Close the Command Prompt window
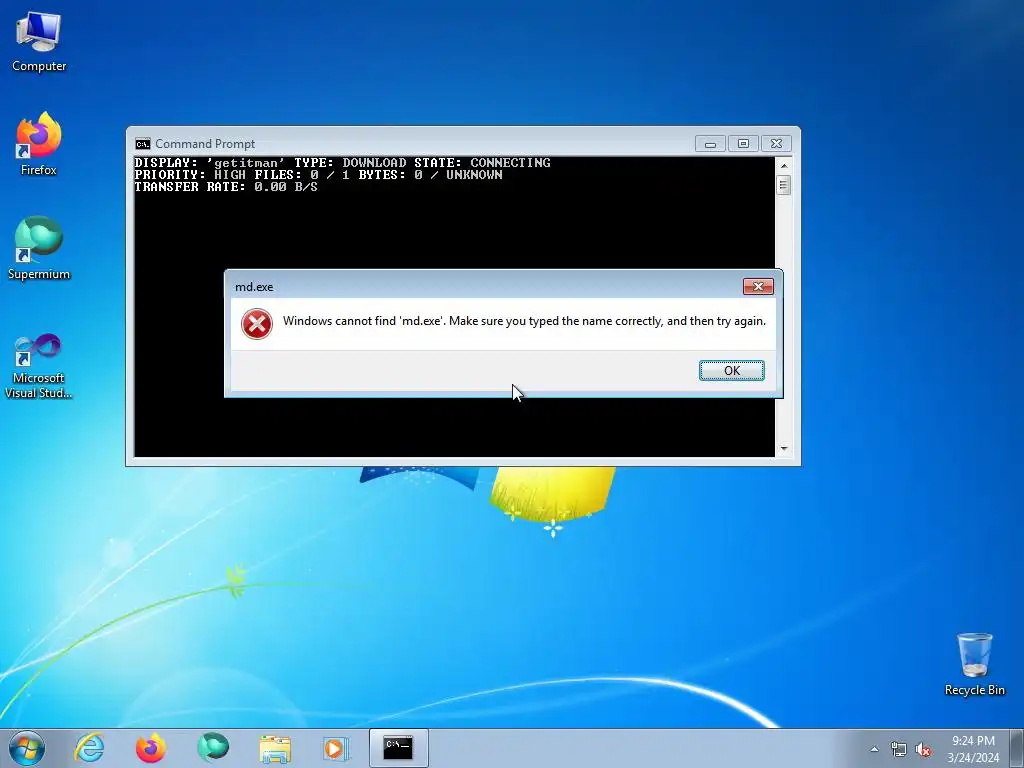The image size is (1024, 768). (776, 144)
